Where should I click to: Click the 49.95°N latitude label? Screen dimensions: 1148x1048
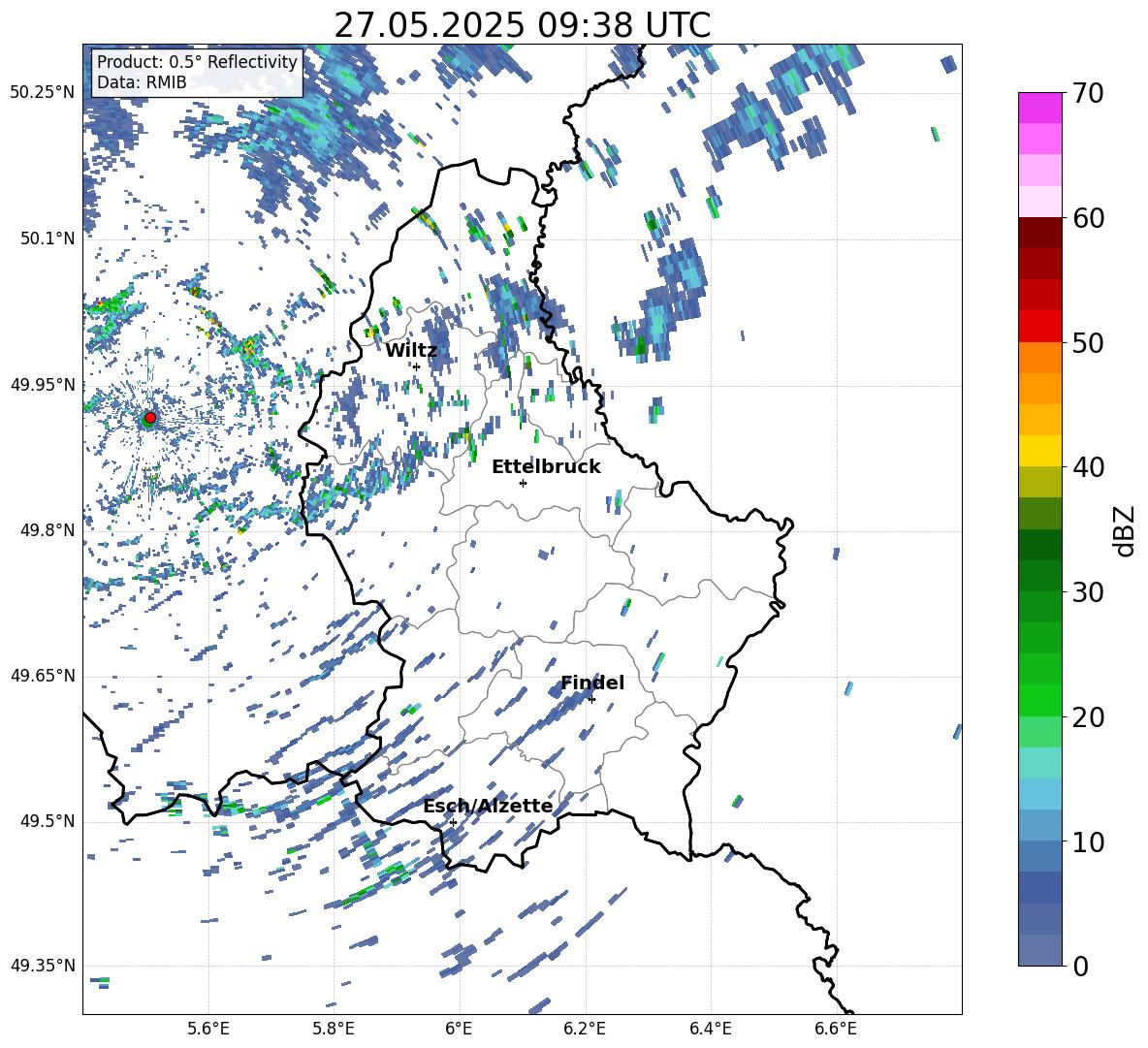point(43,385)
